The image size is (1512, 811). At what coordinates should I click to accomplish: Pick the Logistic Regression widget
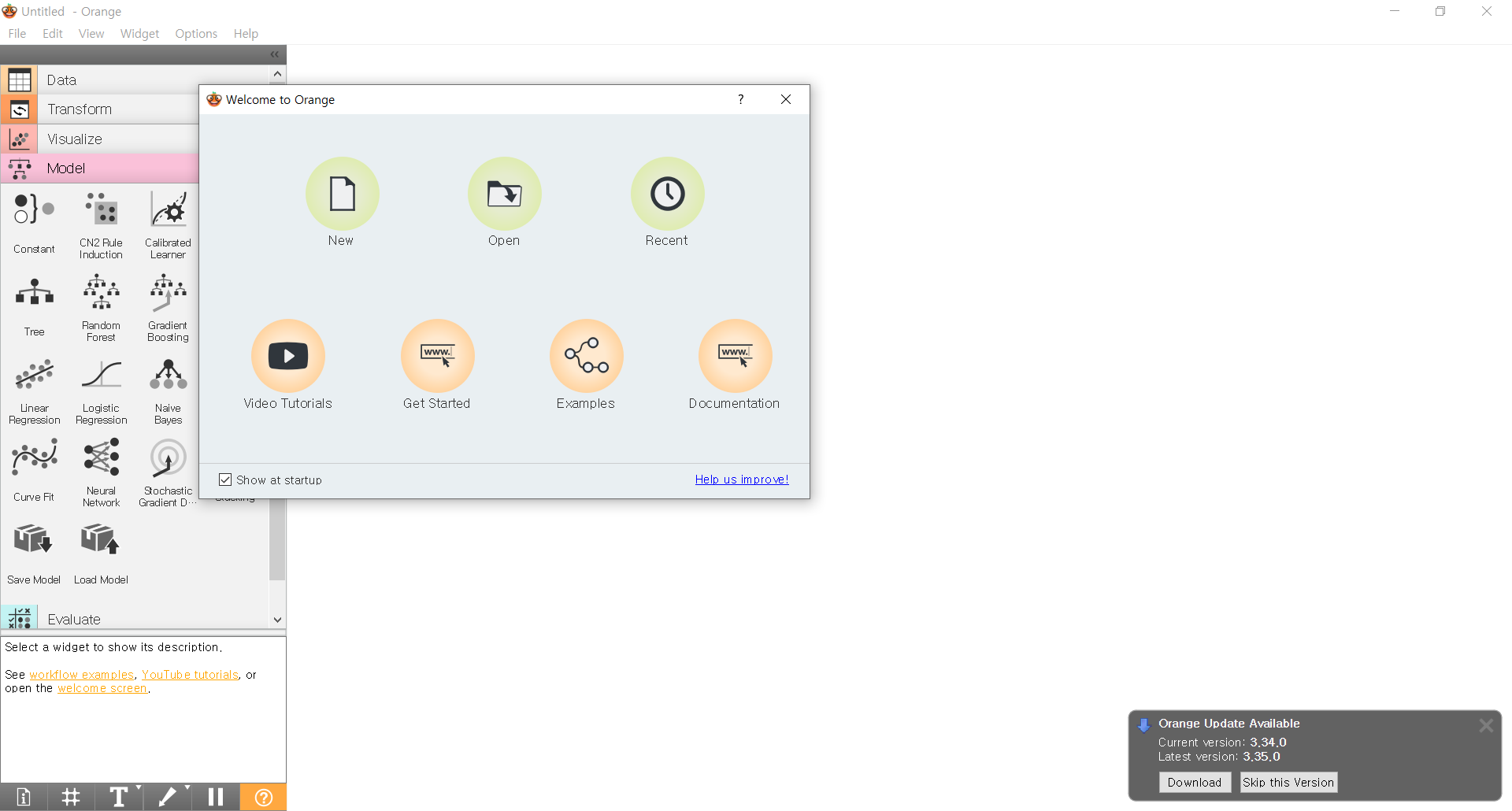click(x=101, y=389)
